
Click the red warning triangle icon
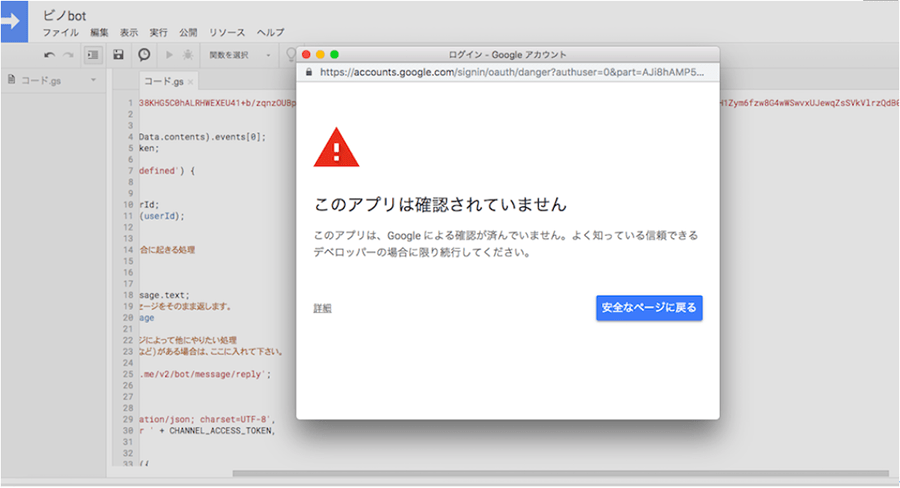click(336, 148)
